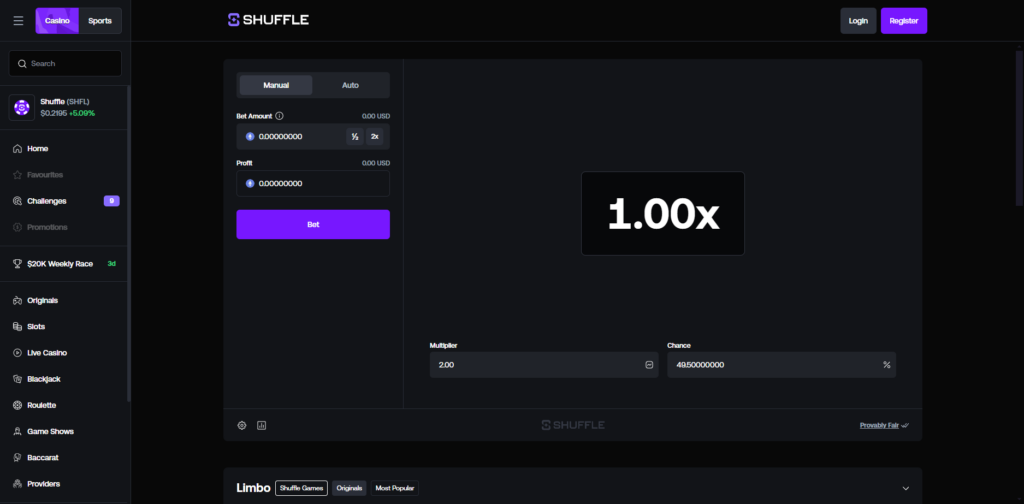The height and width of the screenshot is (504, 1024).
Task: Open the Shuffle SHFL token icon
Action: click(22, 108)
